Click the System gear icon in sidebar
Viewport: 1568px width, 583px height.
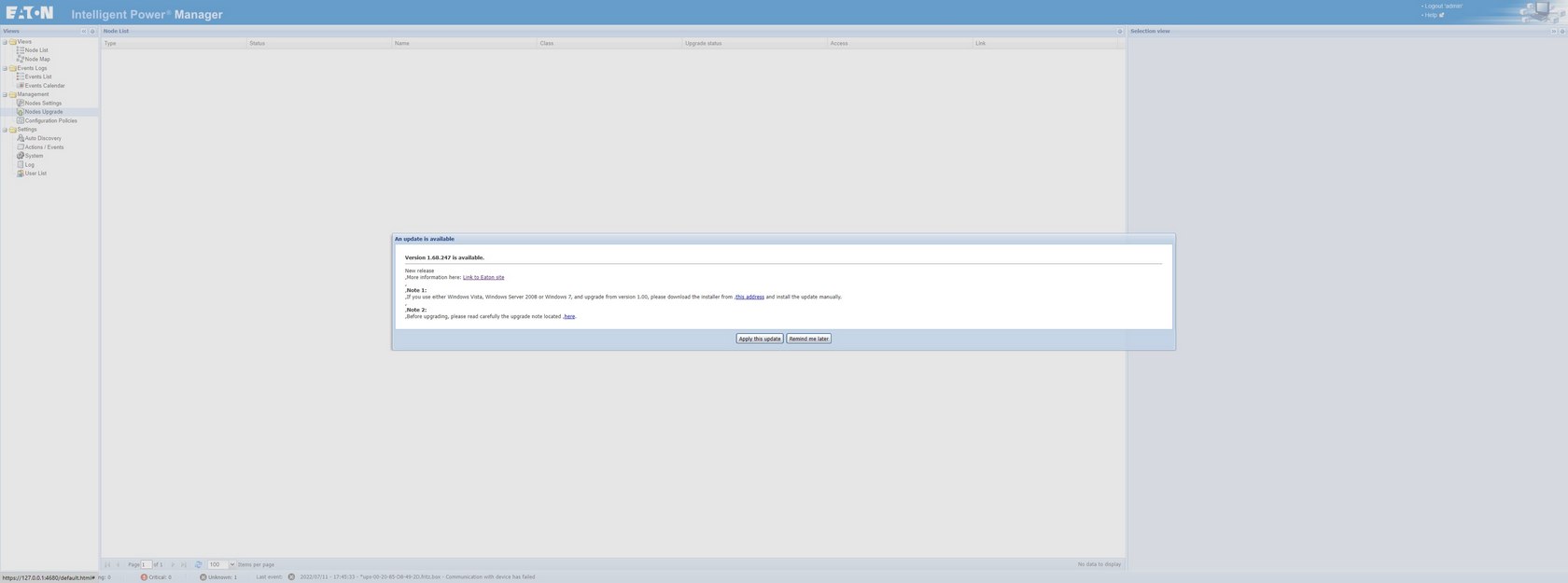21,156
